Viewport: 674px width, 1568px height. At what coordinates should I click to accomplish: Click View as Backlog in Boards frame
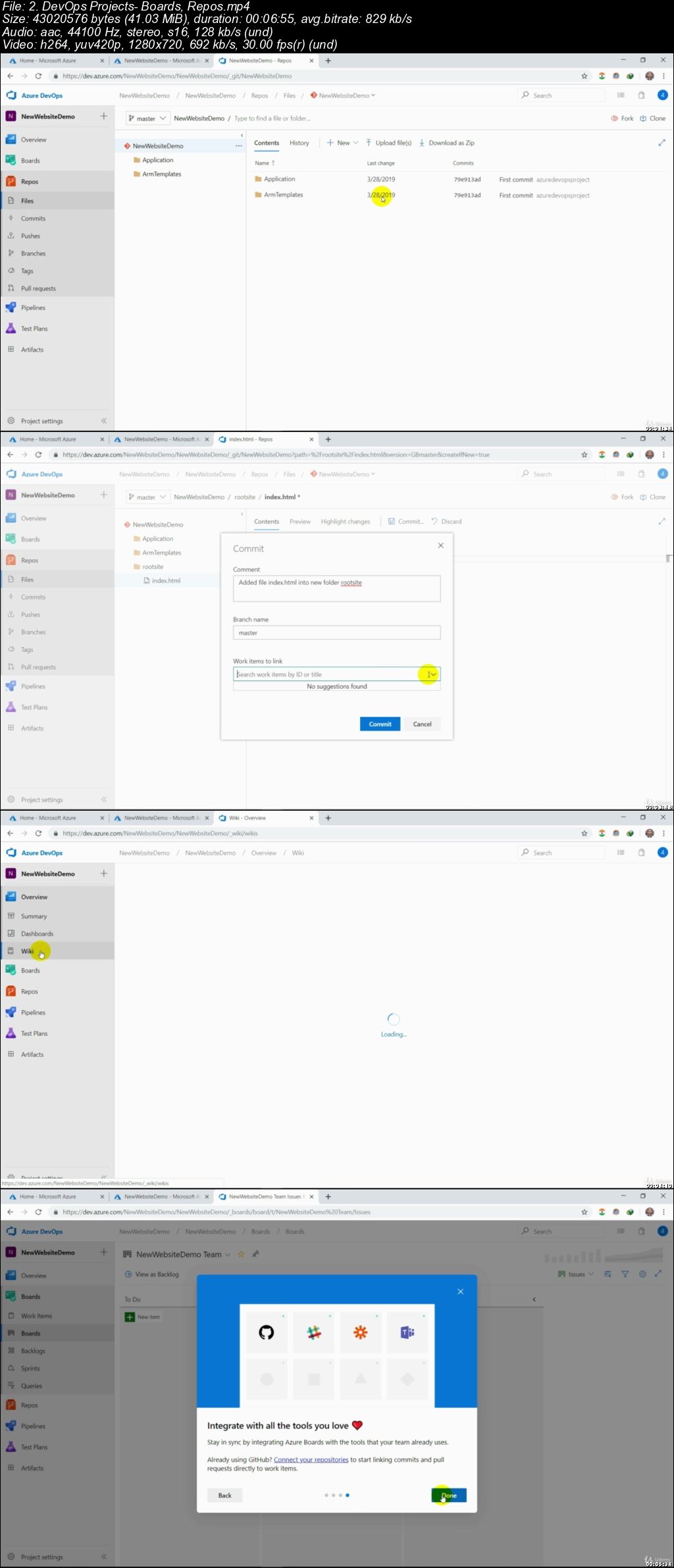[x=152, y=1274]
